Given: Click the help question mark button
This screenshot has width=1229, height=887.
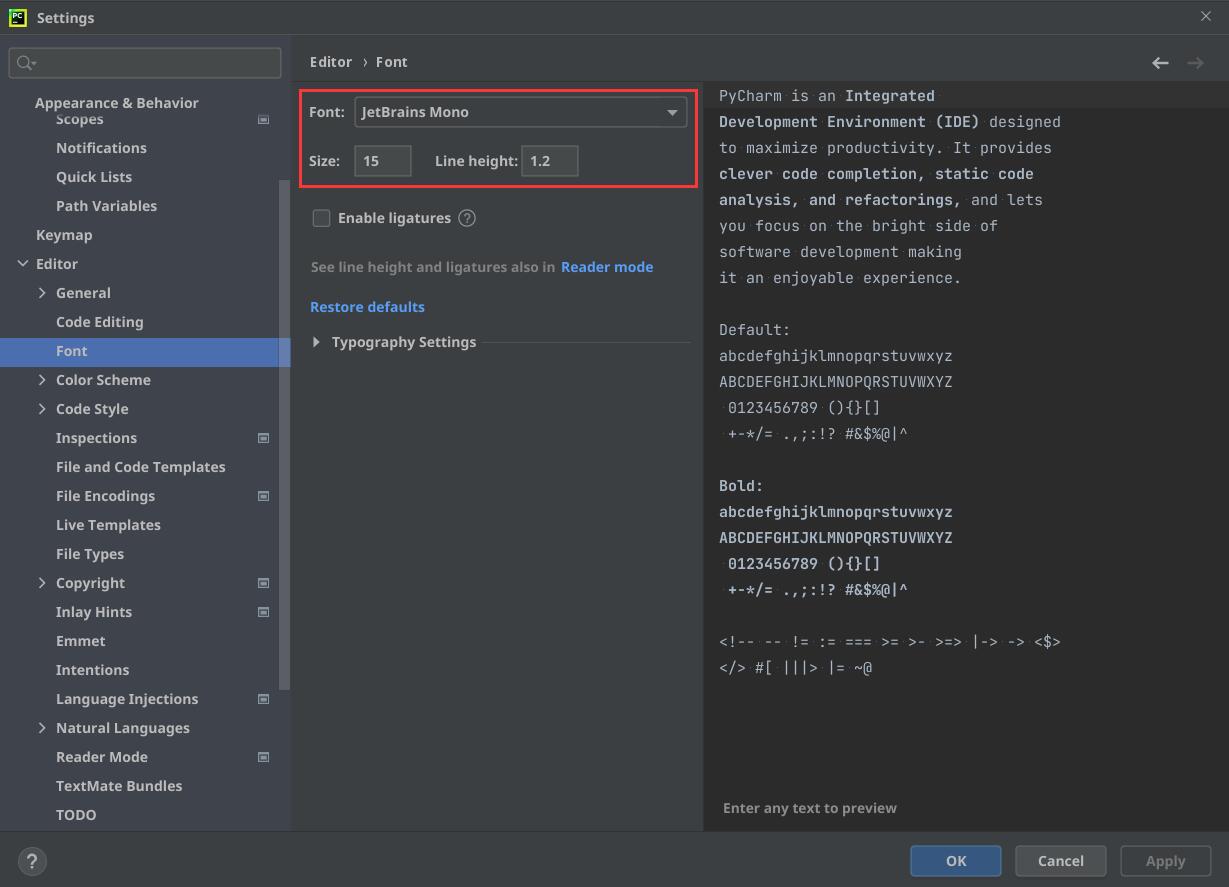Looking at the screenshot, I should click(x=32, y=861).
